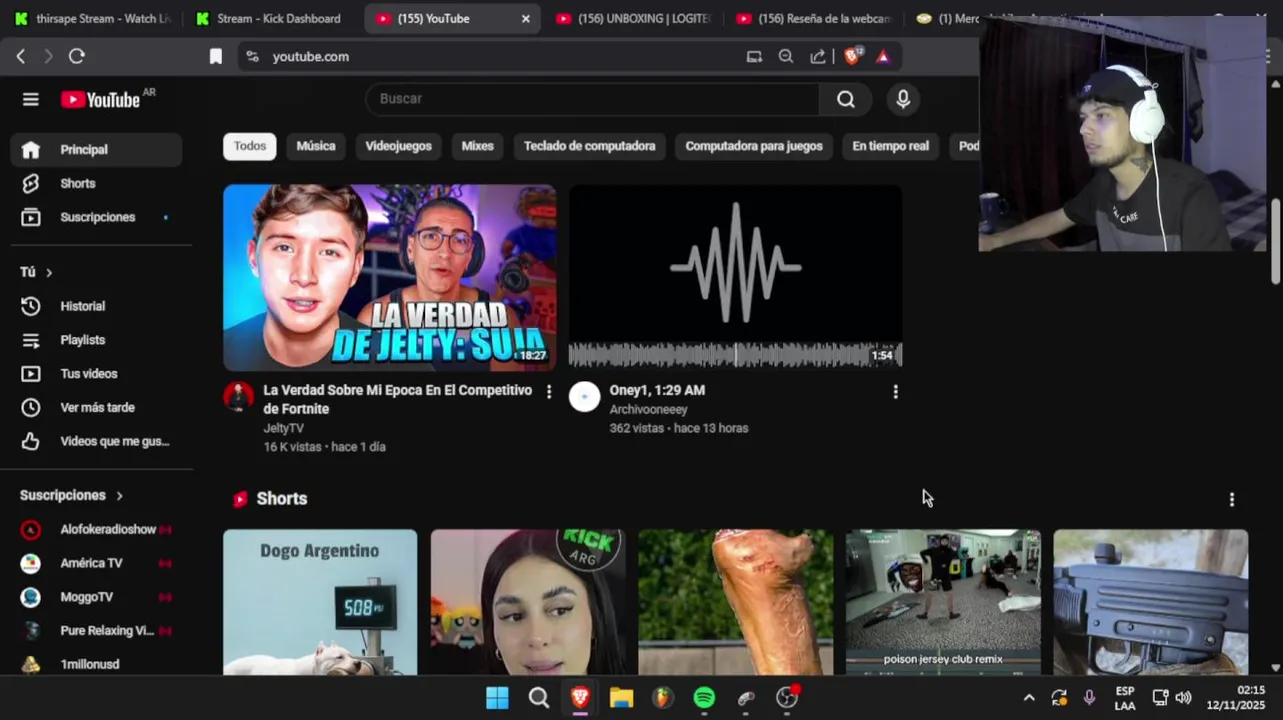Viewport: 1283px width, 720px height.
Task: Open Videos que me gustan in the sidebar
Action: coord(96,441)
